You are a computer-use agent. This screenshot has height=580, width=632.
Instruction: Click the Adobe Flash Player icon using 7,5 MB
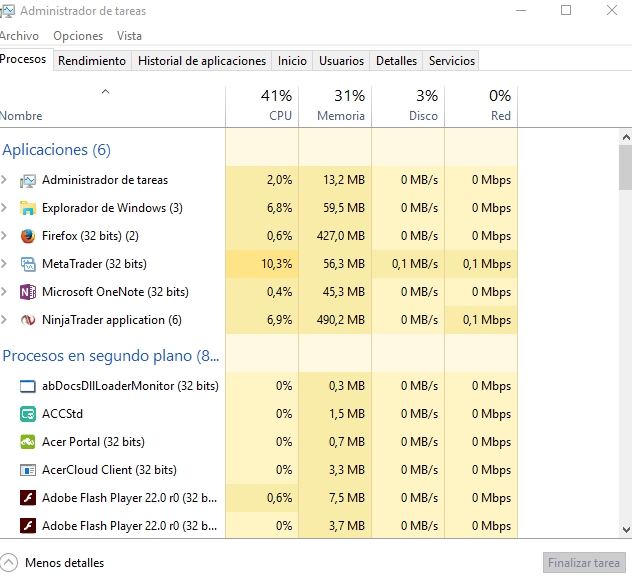[x=27, y=498]
